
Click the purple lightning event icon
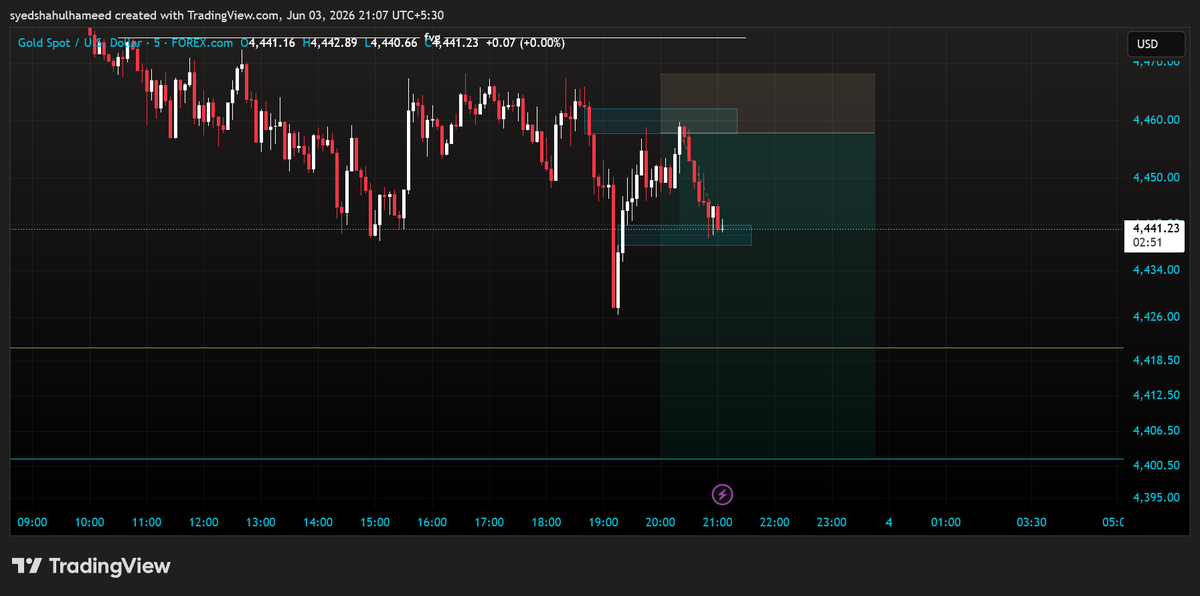(723, 494)
